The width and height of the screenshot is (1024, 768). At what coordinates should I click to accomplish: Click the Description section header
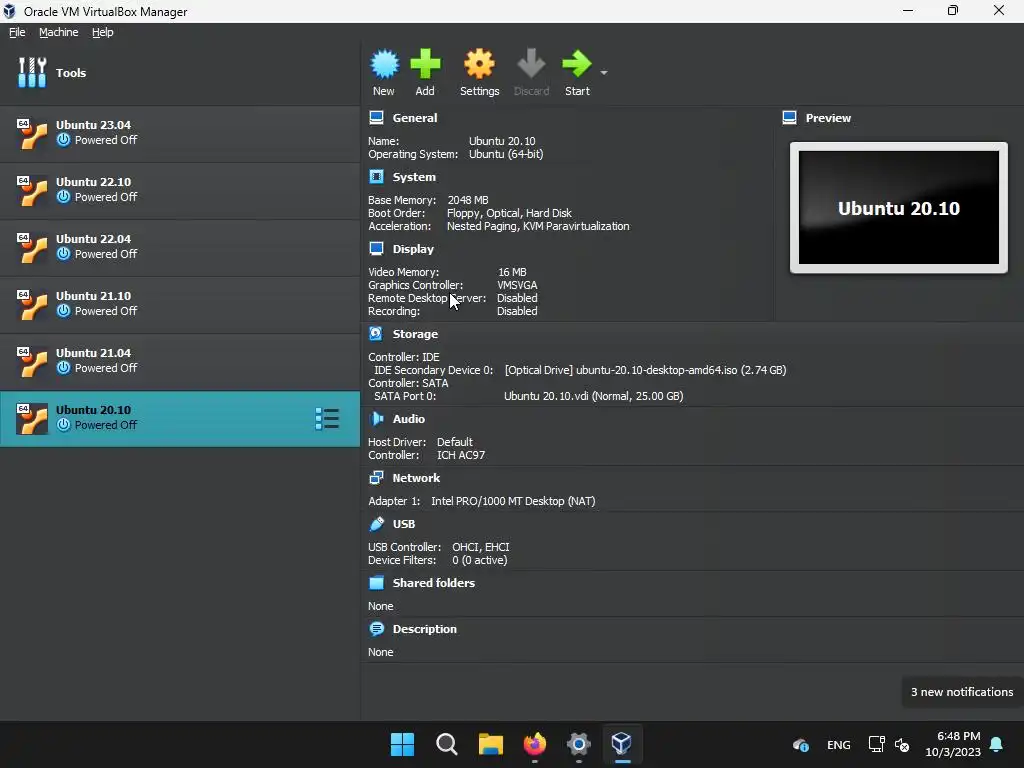click(424, 629)
